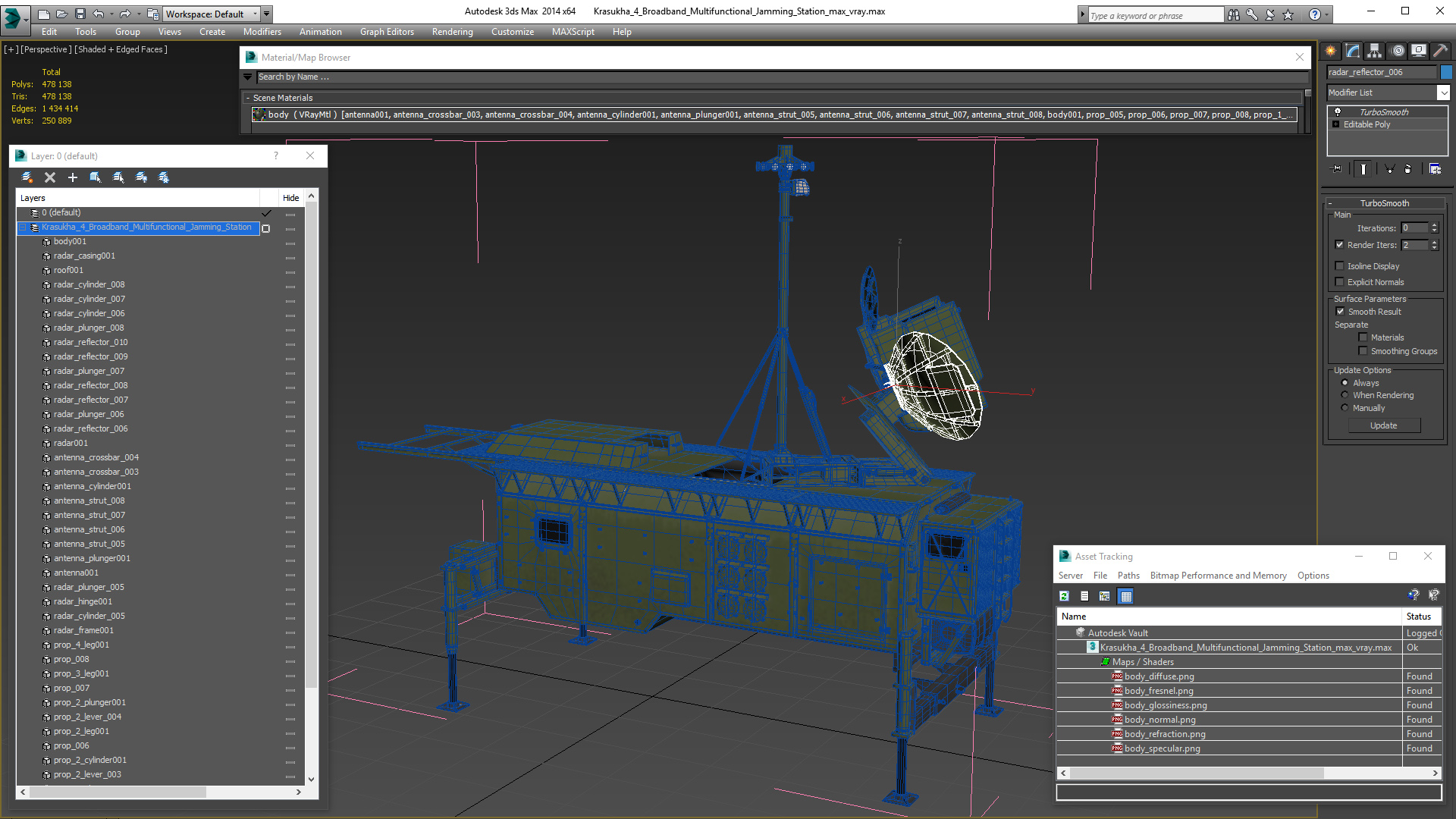Enable Separate by Materials checkbox
This screenshot has height=819, width=1456.
point(1363,337)
